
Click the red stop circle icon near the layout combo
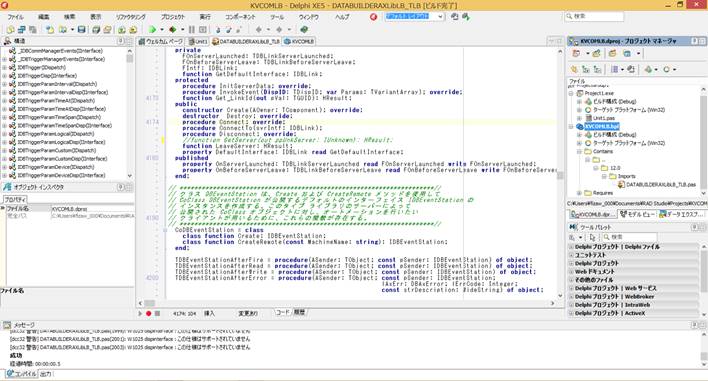[x=373, y=17]
